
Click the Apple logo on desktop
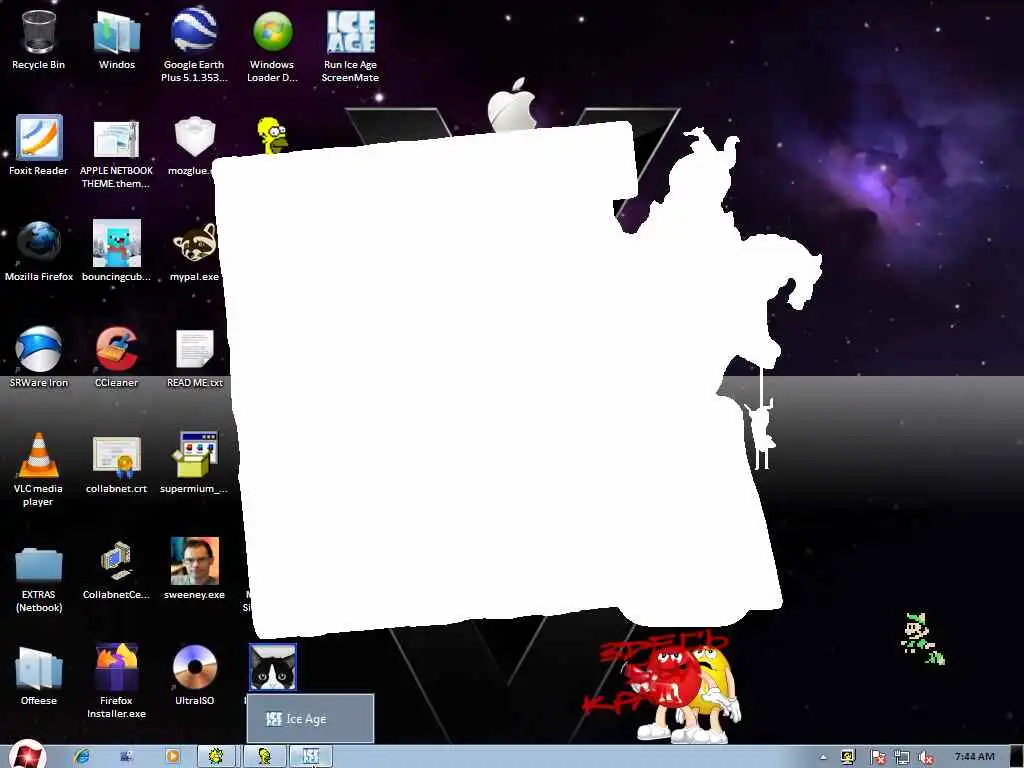click(512, 104)
